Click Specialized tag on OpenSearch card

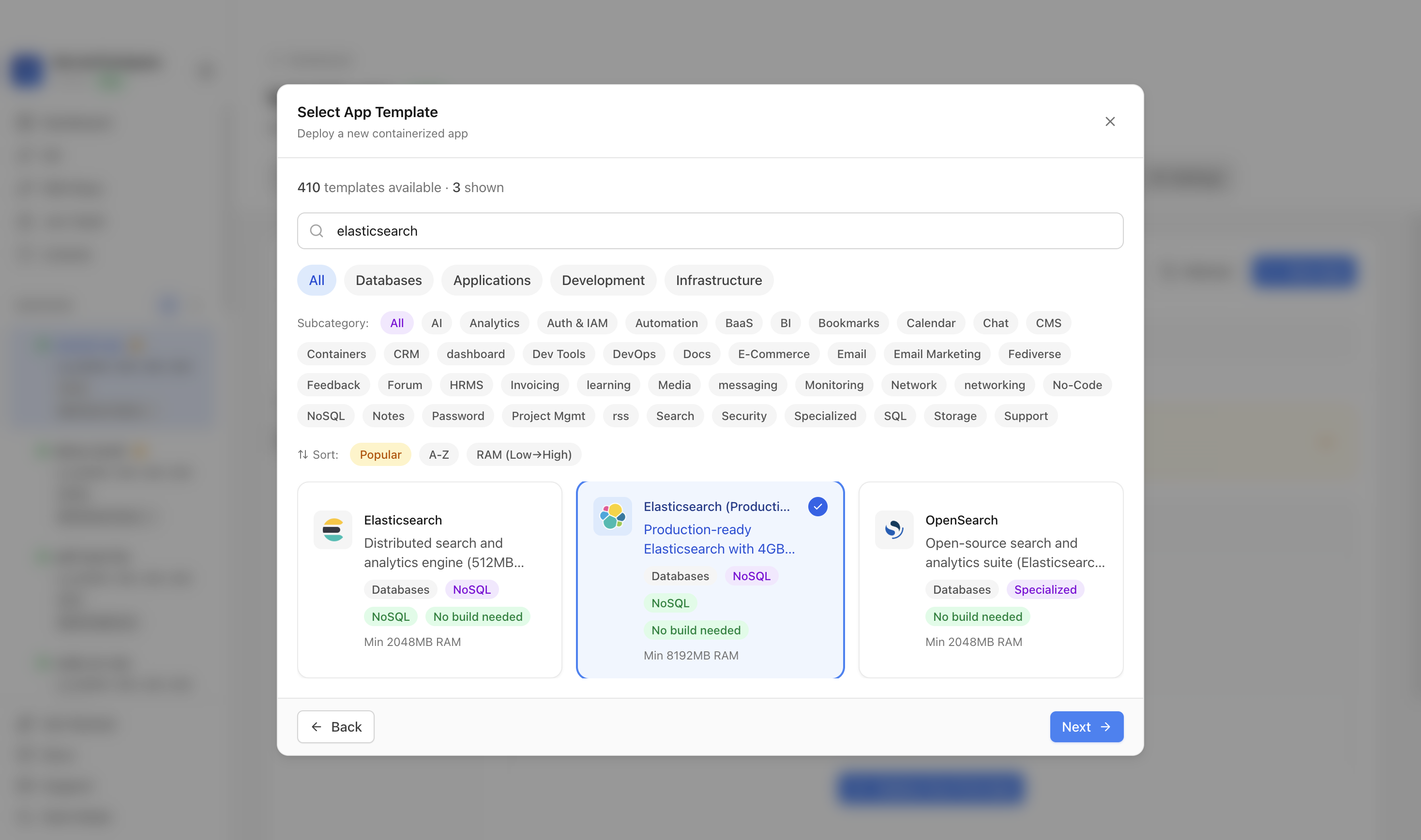click(x=1045, y=590)
